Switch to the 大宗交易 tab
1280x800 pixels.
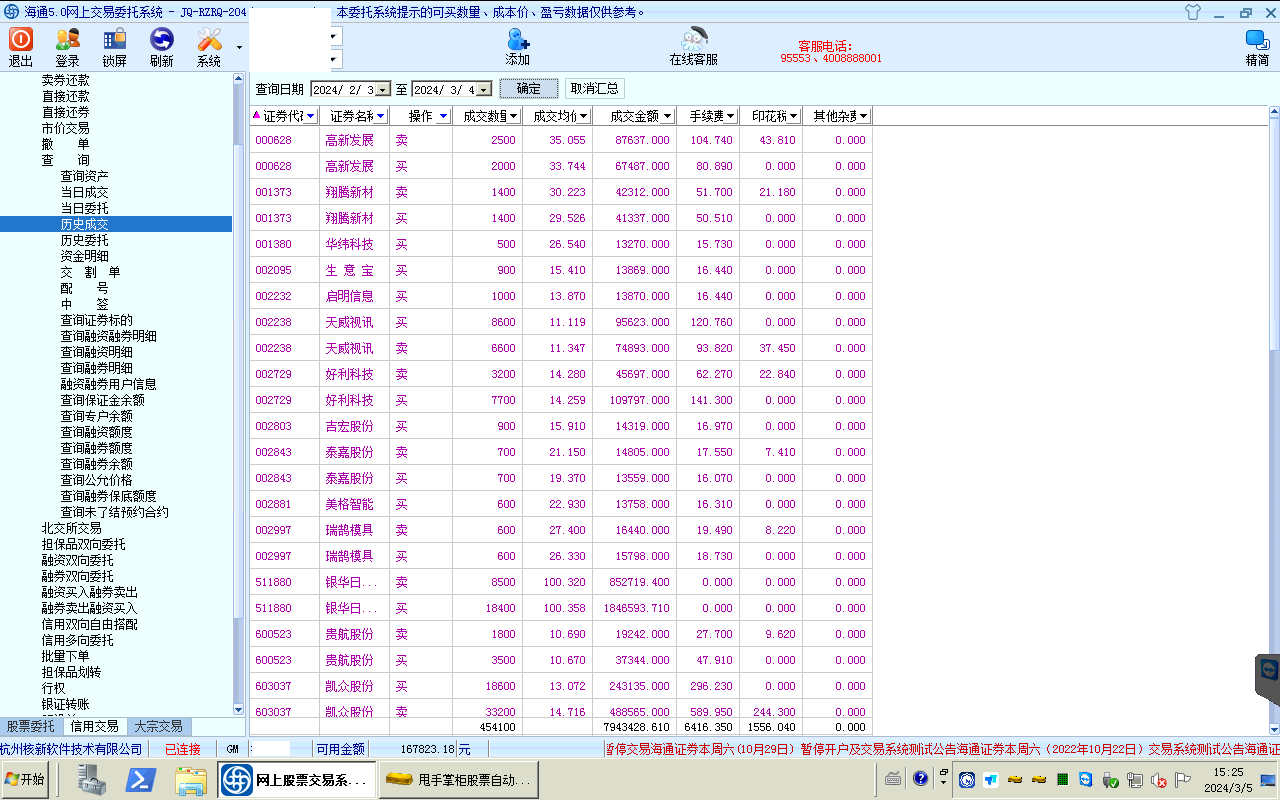159,727
